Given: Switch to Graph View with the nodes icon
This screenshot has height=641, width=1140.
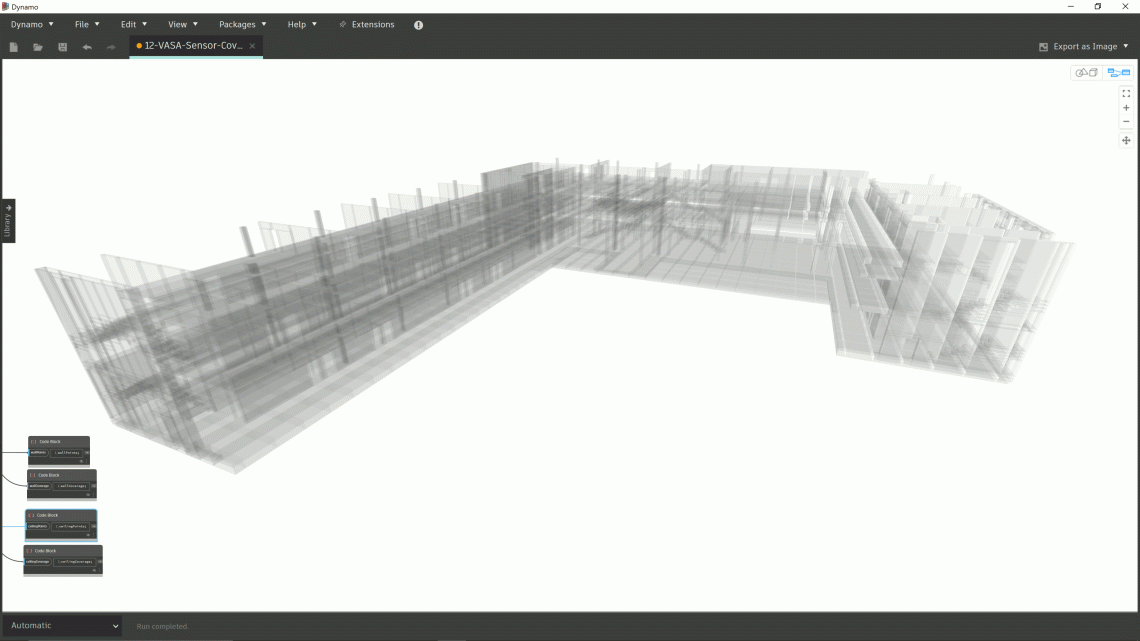Looking at the screenshot, I should [1118, 72].
